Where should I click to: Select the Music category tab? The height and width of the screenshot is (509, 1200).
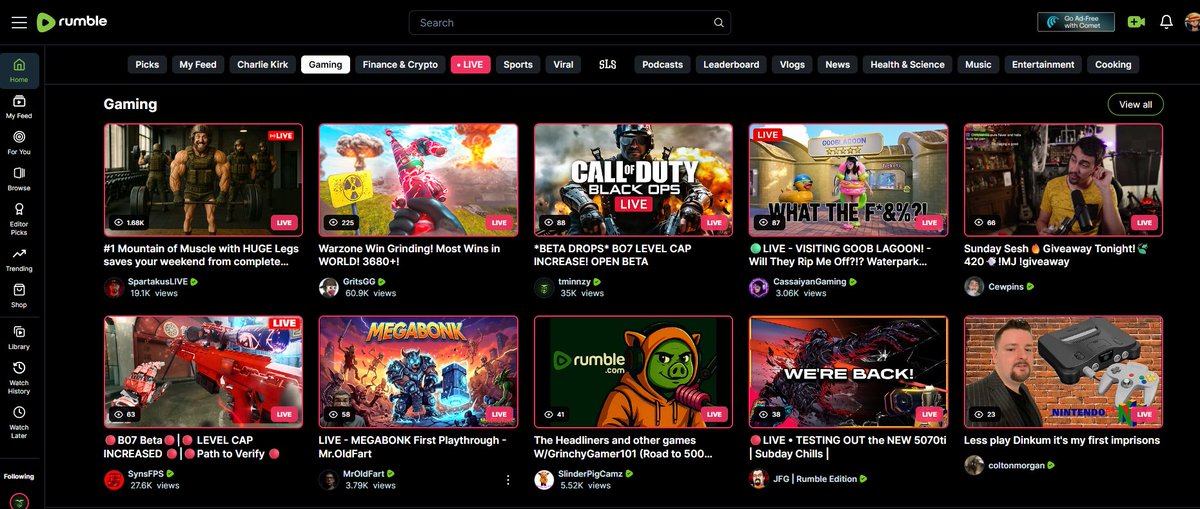(x=978, y=64)
